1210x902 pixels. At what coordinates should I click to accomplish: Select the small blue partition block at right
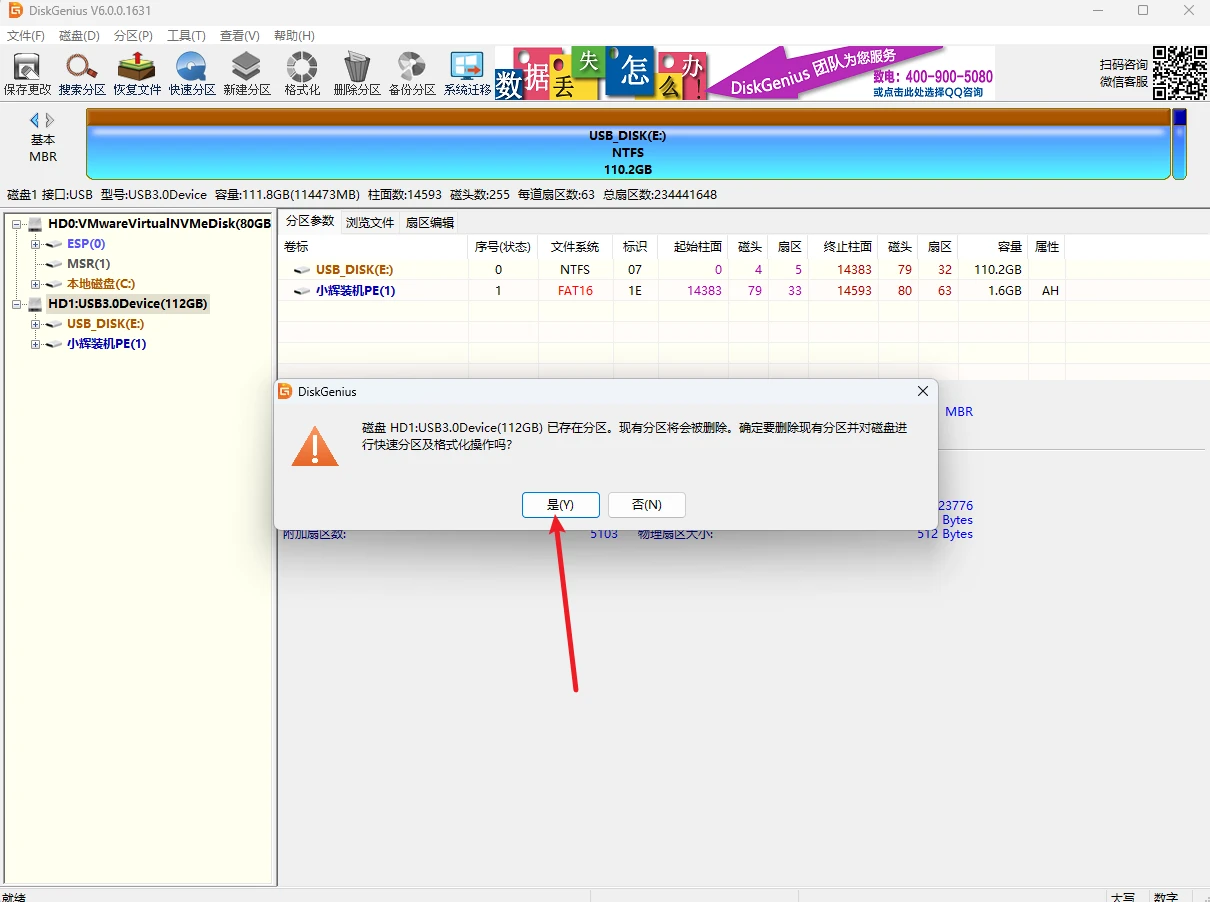click(x=1179, y=145)
